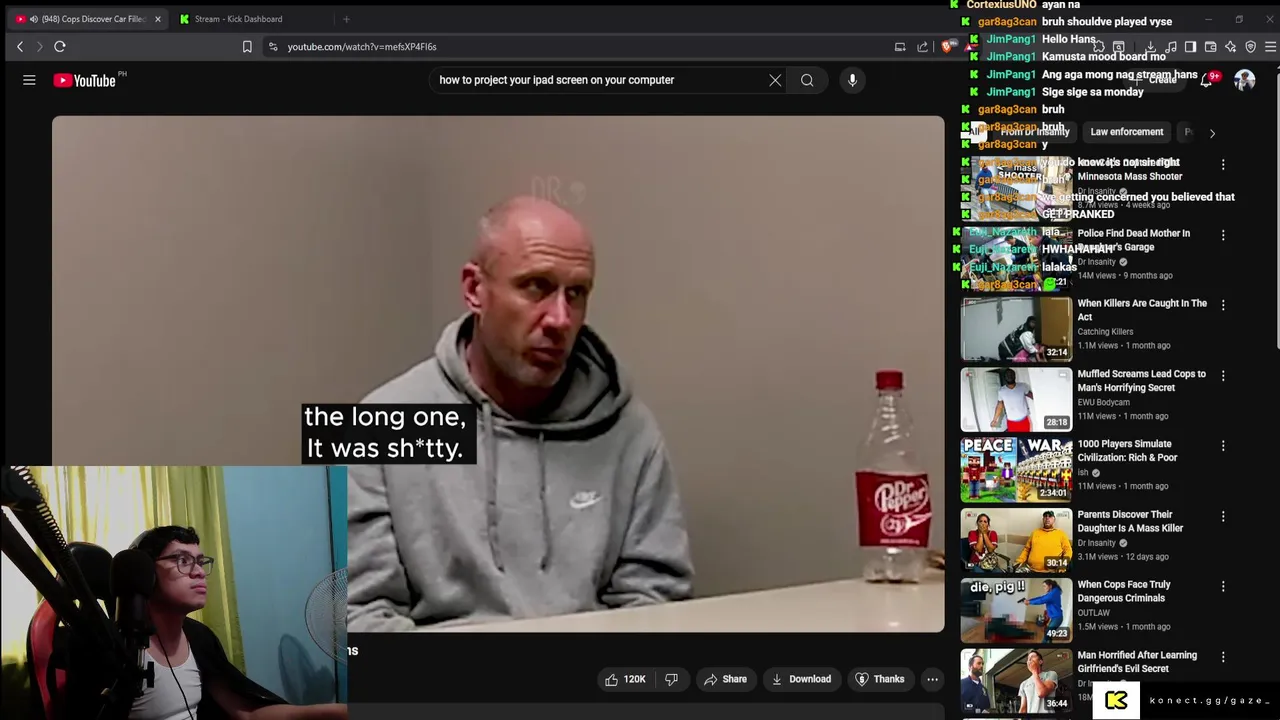Open the browser downloads icon
The height and width of the screenshot is (720, 1280).
(x=1150, y=46)
